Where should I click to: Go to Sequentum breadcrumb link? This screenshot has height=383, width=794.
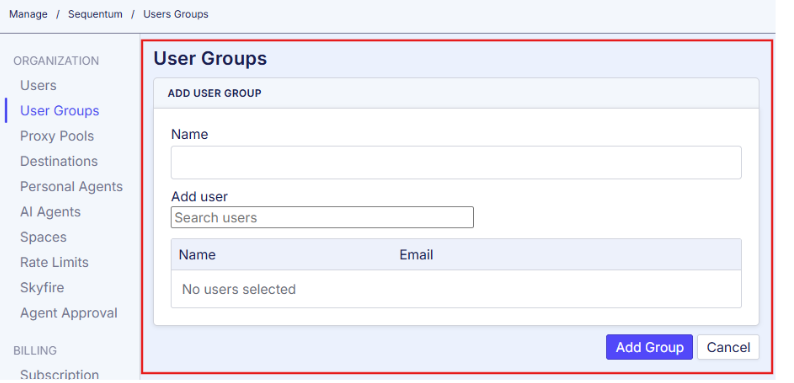pos(95,14)
